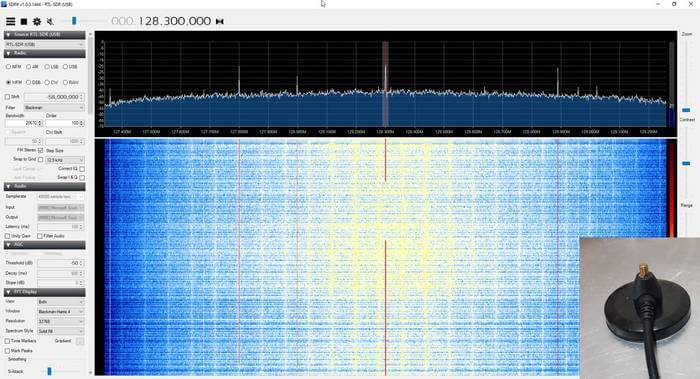This screenshot has width=700, height=379.
Task: Enable the Mark Peaks checkbox
Action: click(8, 351)
